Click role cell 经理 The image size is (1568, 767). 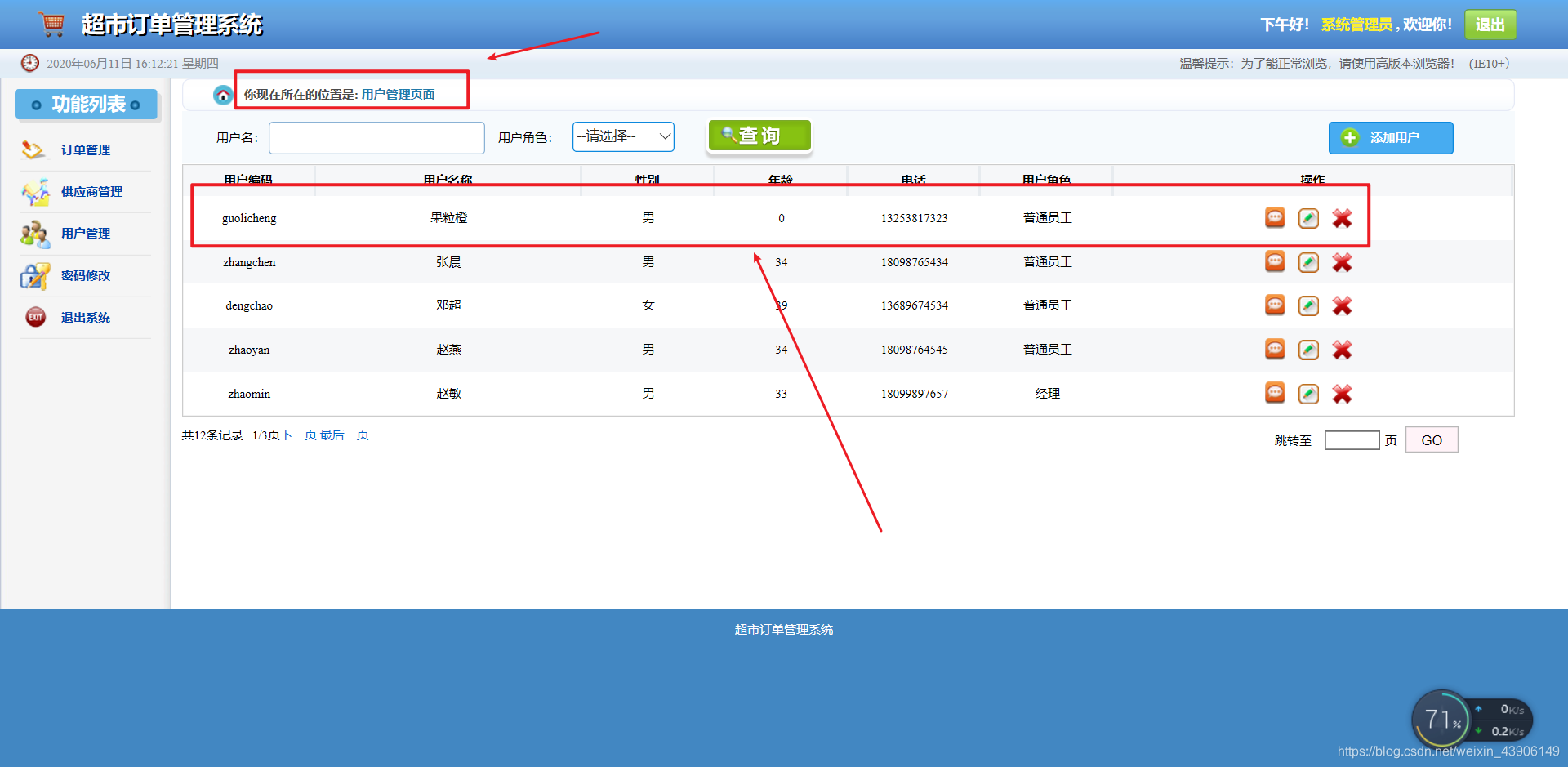click(1048, 394)
